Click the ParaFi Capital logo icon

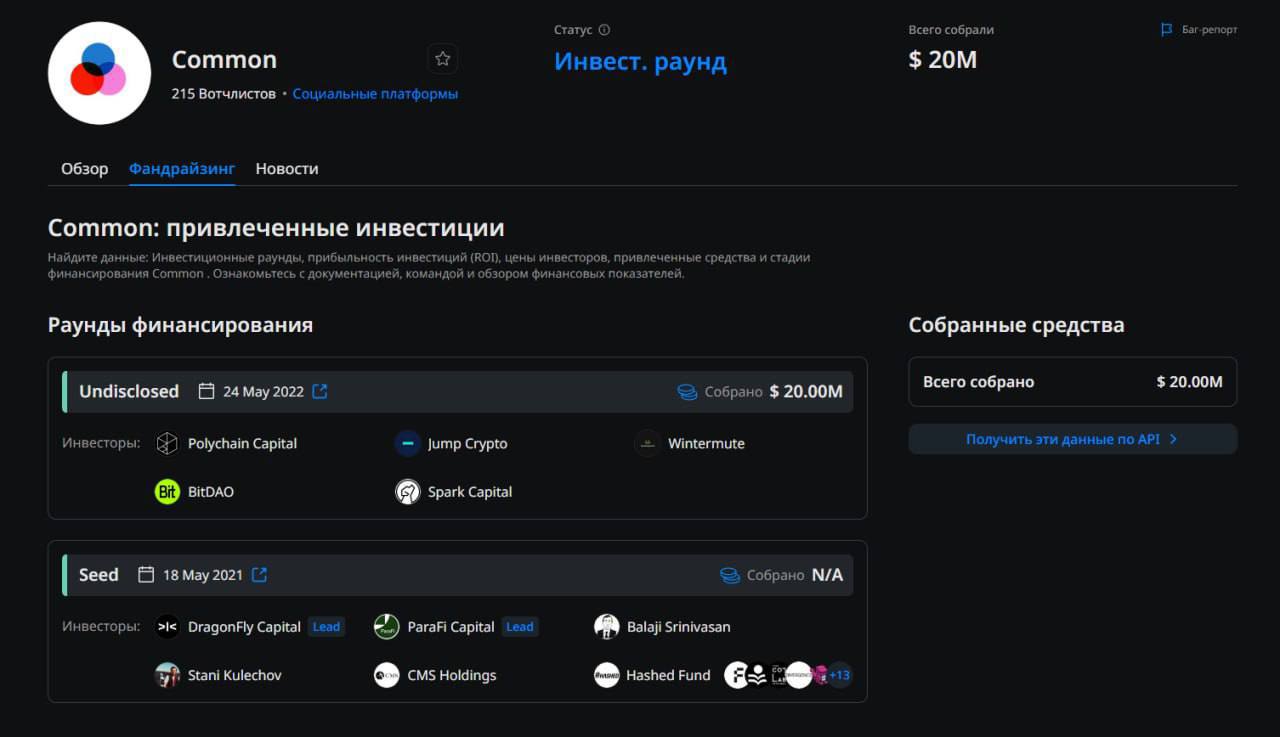click(x=386, y=627)
